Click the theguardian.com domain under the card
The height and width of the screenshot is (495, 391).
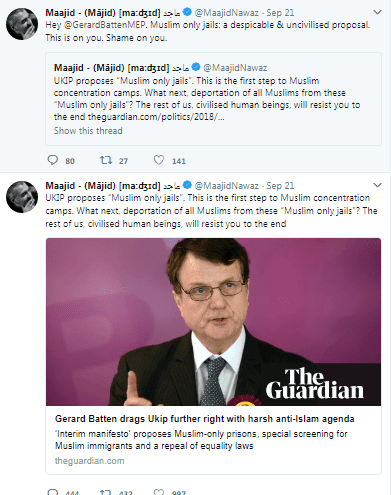point(90,461)
